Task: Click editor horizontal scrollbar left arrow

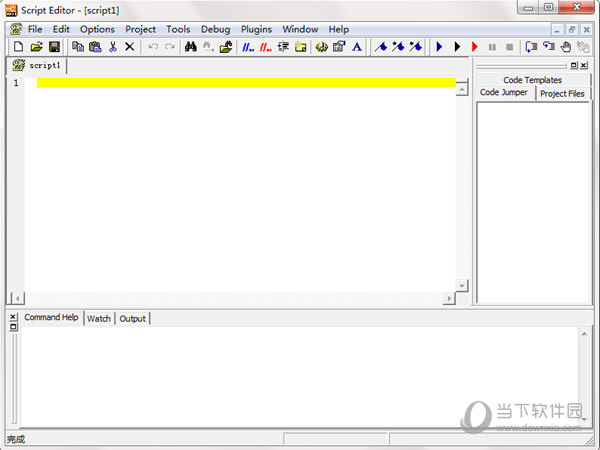Action: tap(17, 298)
